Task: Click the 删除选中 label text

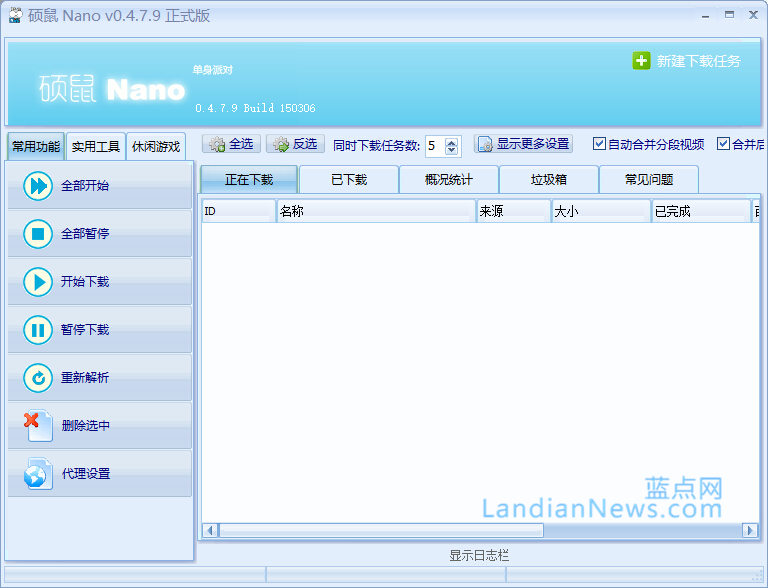Action: [86, 426]
